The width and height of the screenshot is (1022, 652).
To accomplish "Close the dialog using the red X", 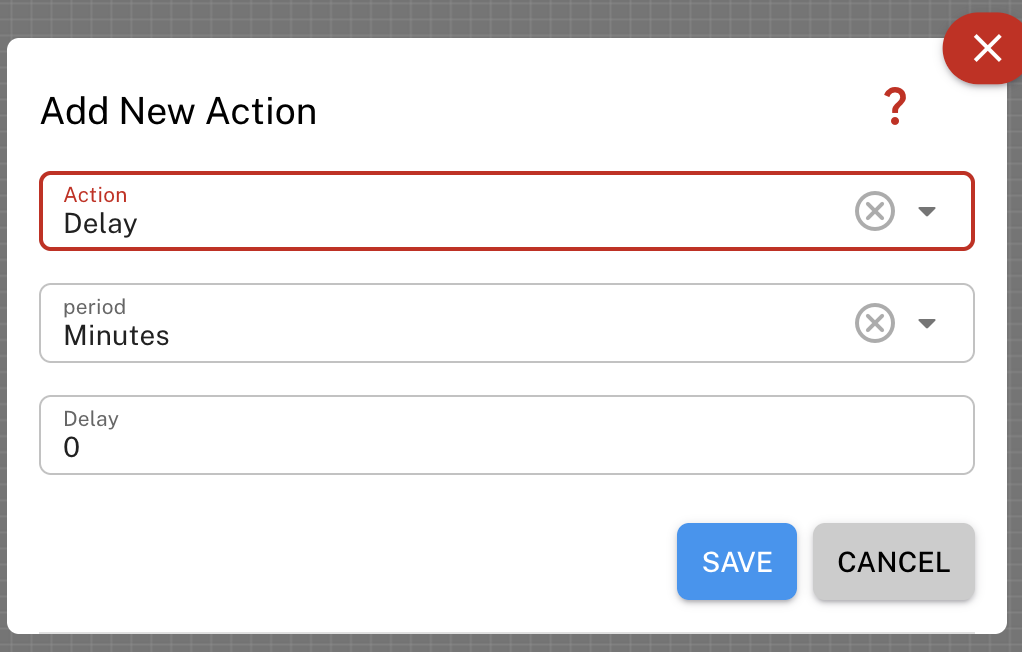I will 986,48.
